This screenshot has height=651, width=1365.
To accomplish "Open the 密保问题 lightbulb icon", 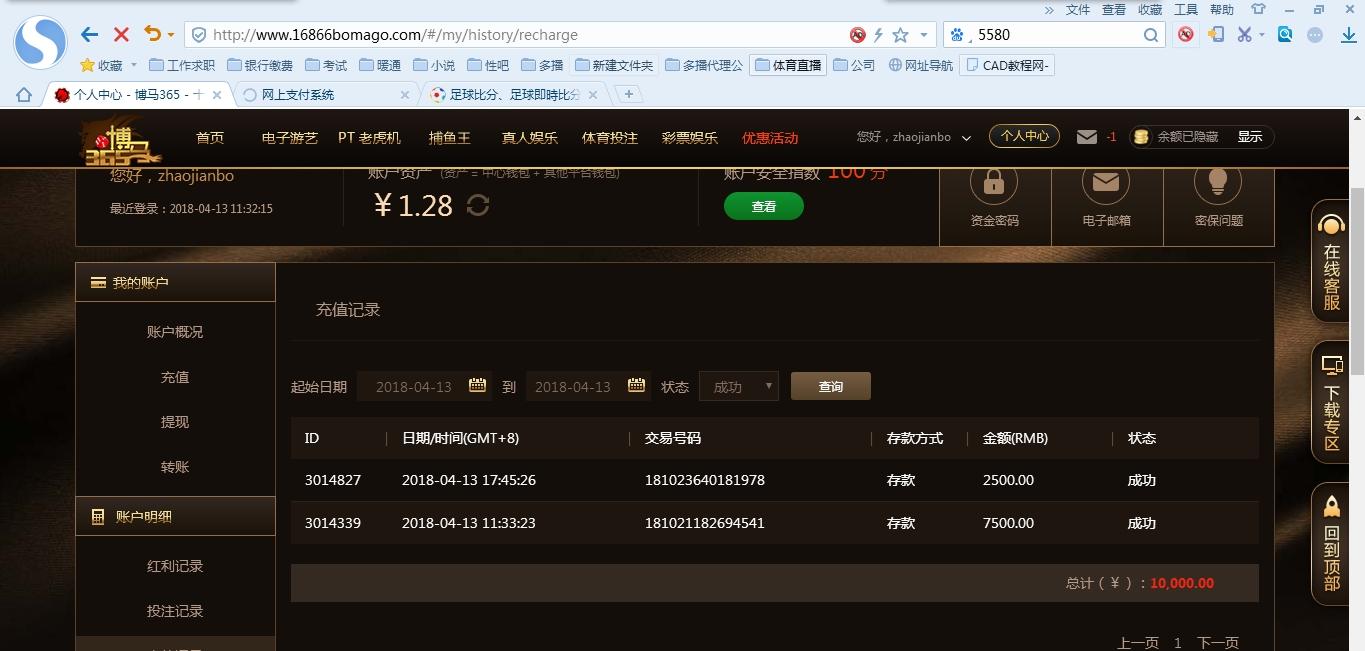I will tap(1218, 184).
